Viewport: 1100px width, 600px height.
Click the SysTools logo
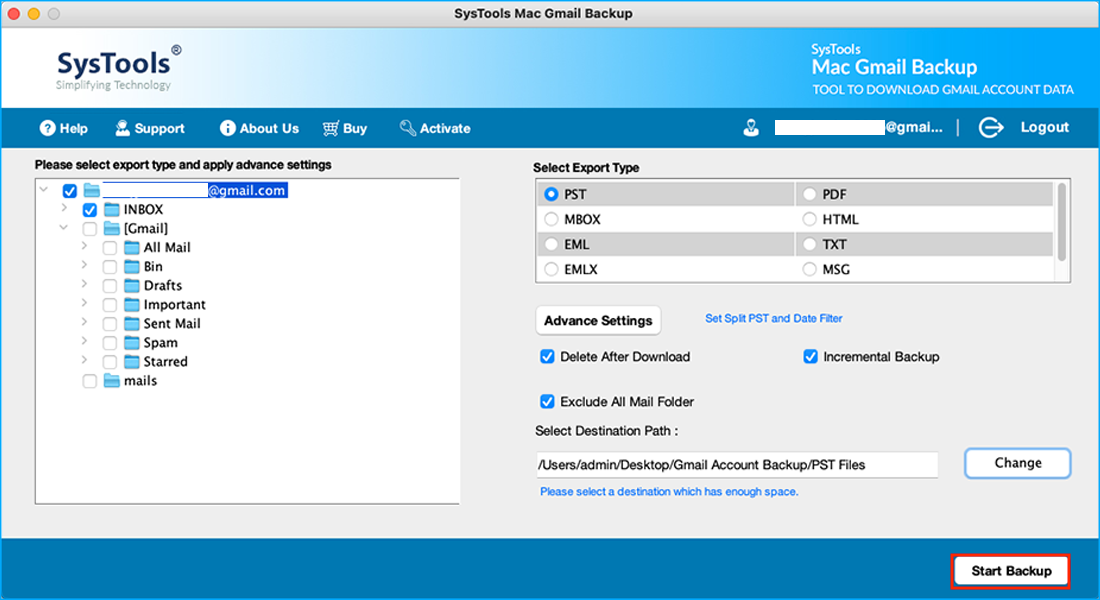[x=119, y=68]
